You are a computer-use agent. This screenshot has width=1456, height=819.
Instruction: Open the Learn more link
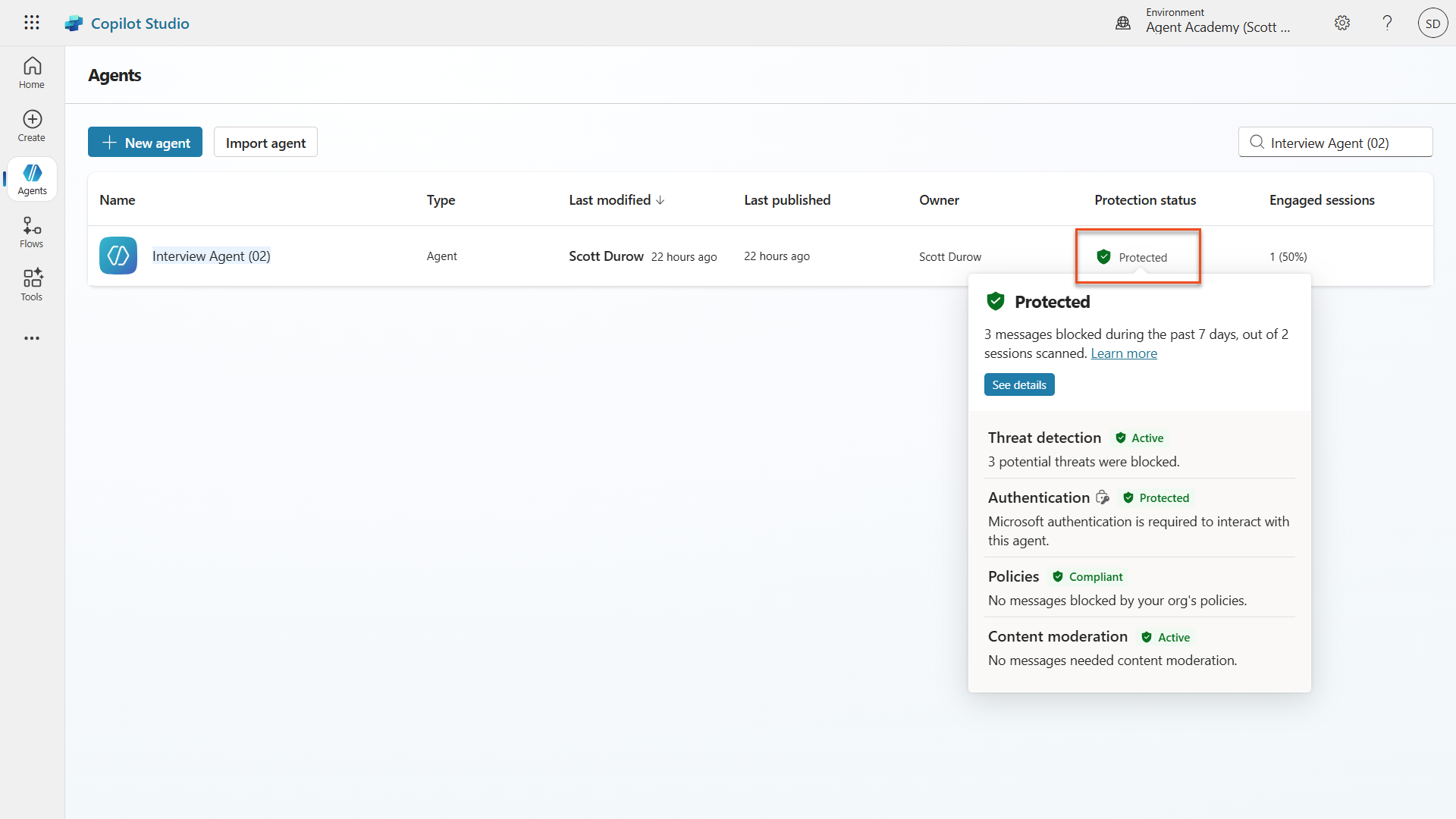point(1123,353)
